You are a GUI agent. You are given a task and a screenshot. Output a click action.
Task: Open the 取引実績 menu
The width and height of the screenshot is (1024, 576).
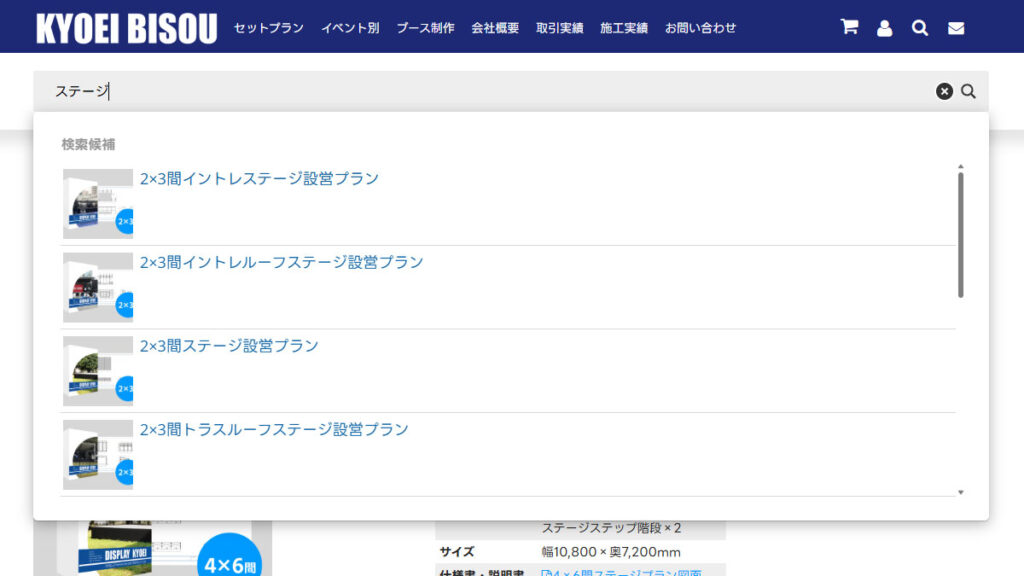click(560, 28)
